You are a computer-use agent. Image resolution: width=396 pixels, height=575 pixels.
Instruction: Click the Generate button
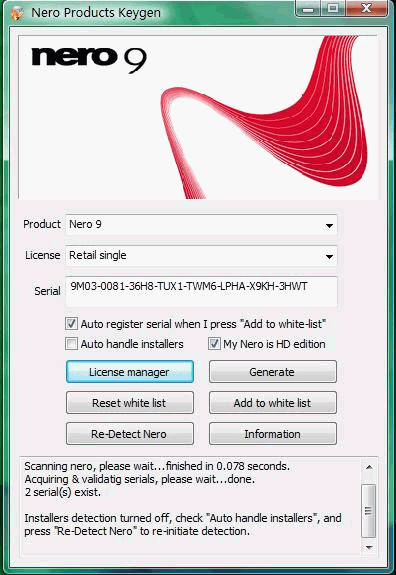pos(273,372)
